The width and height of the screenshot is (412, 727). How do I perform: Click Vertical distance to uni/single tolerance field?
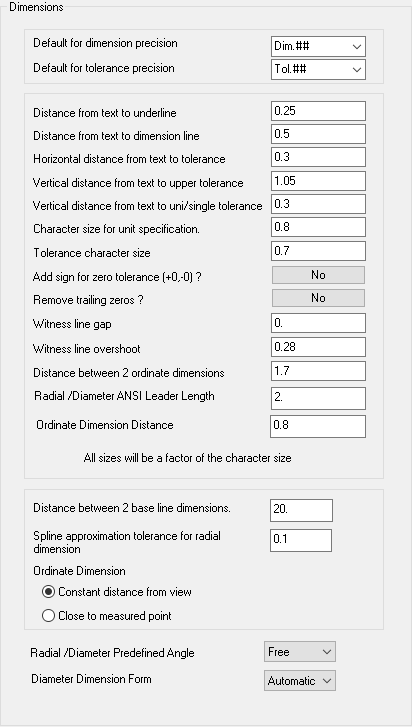318,204
